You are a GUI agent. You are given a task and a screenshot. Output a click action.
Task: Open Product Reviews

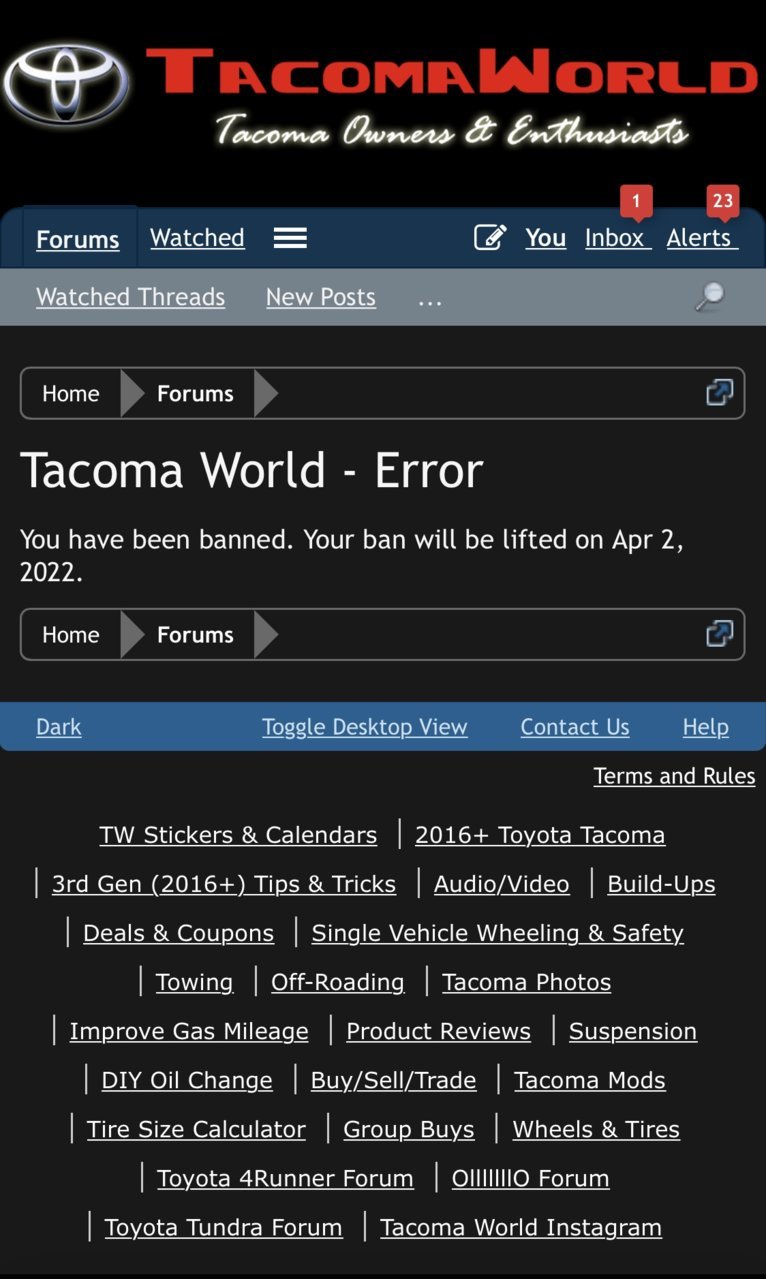[x=439, y=1031]
